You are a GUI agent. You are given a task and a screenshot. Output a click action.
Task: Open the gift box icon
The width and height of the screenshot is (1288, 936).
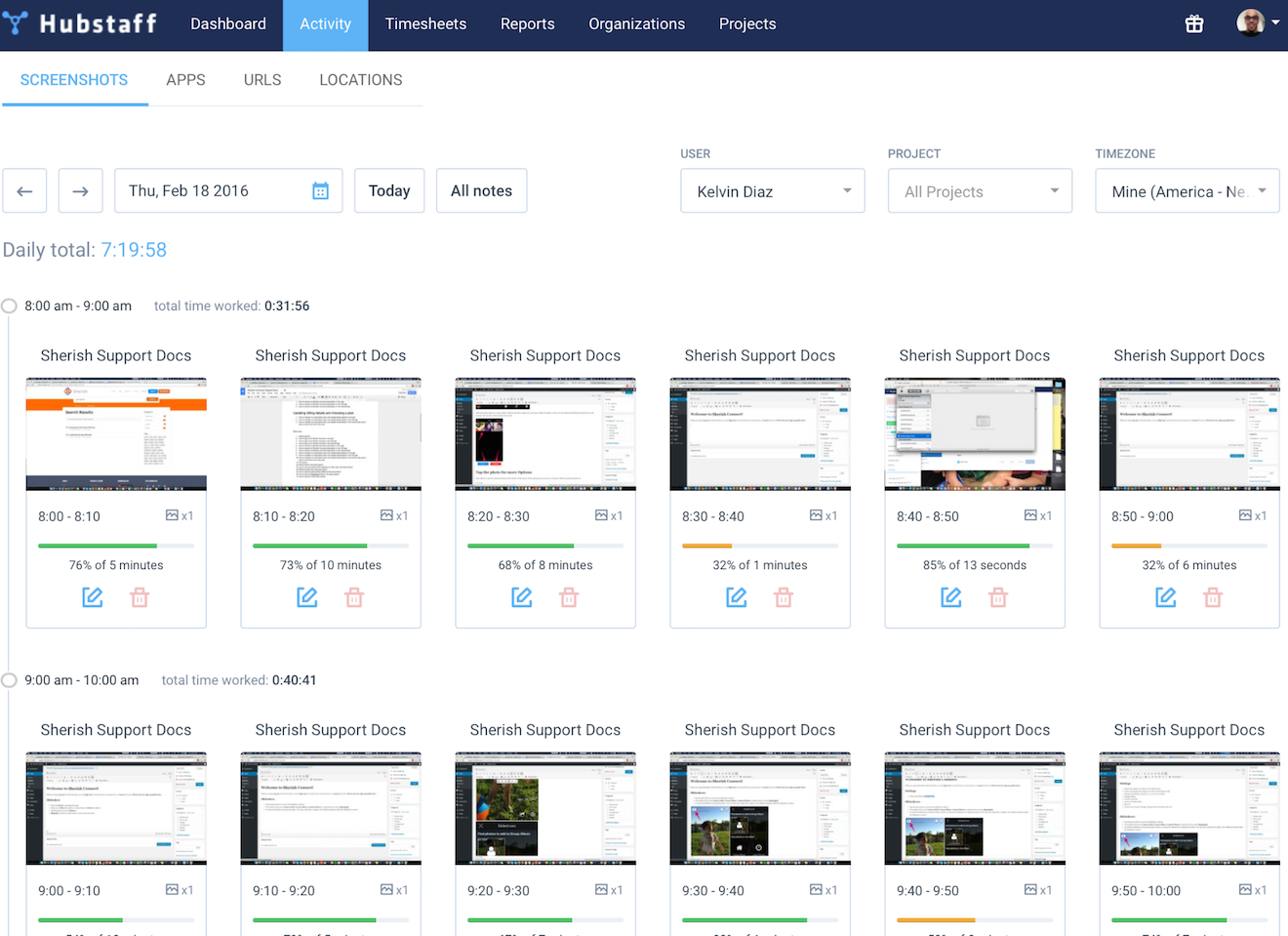click(x=1194, y=24)
